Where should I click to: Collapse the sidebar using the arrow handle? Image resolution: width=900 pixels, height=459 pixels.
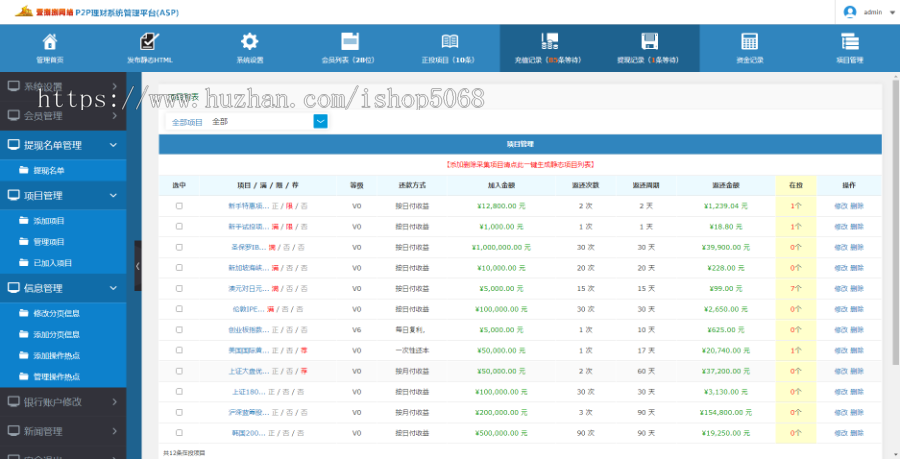click(138, 267)
